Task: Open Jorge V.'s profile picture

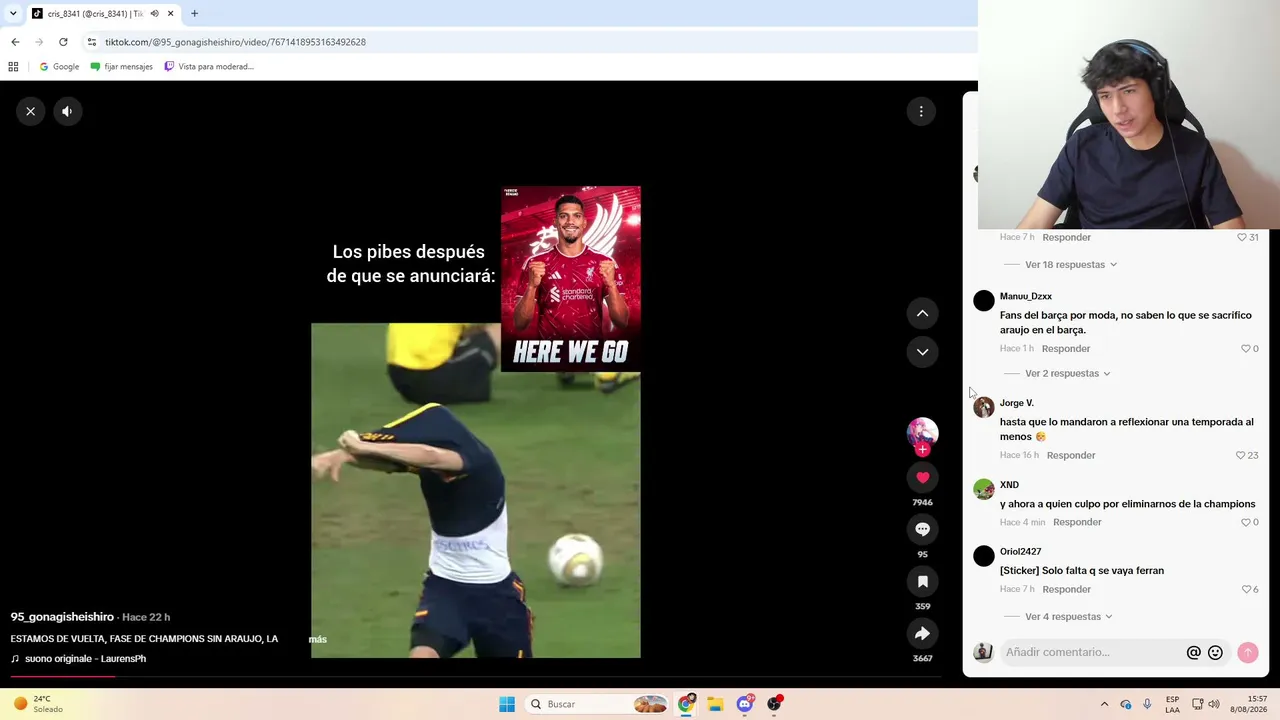Action: (x=984, y=407)
